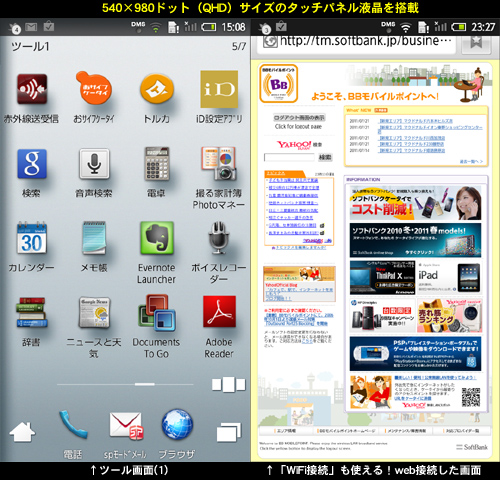The image size is (500, 480).
Task: Open the Google 検索 app
Action: [x=32, y=164]
